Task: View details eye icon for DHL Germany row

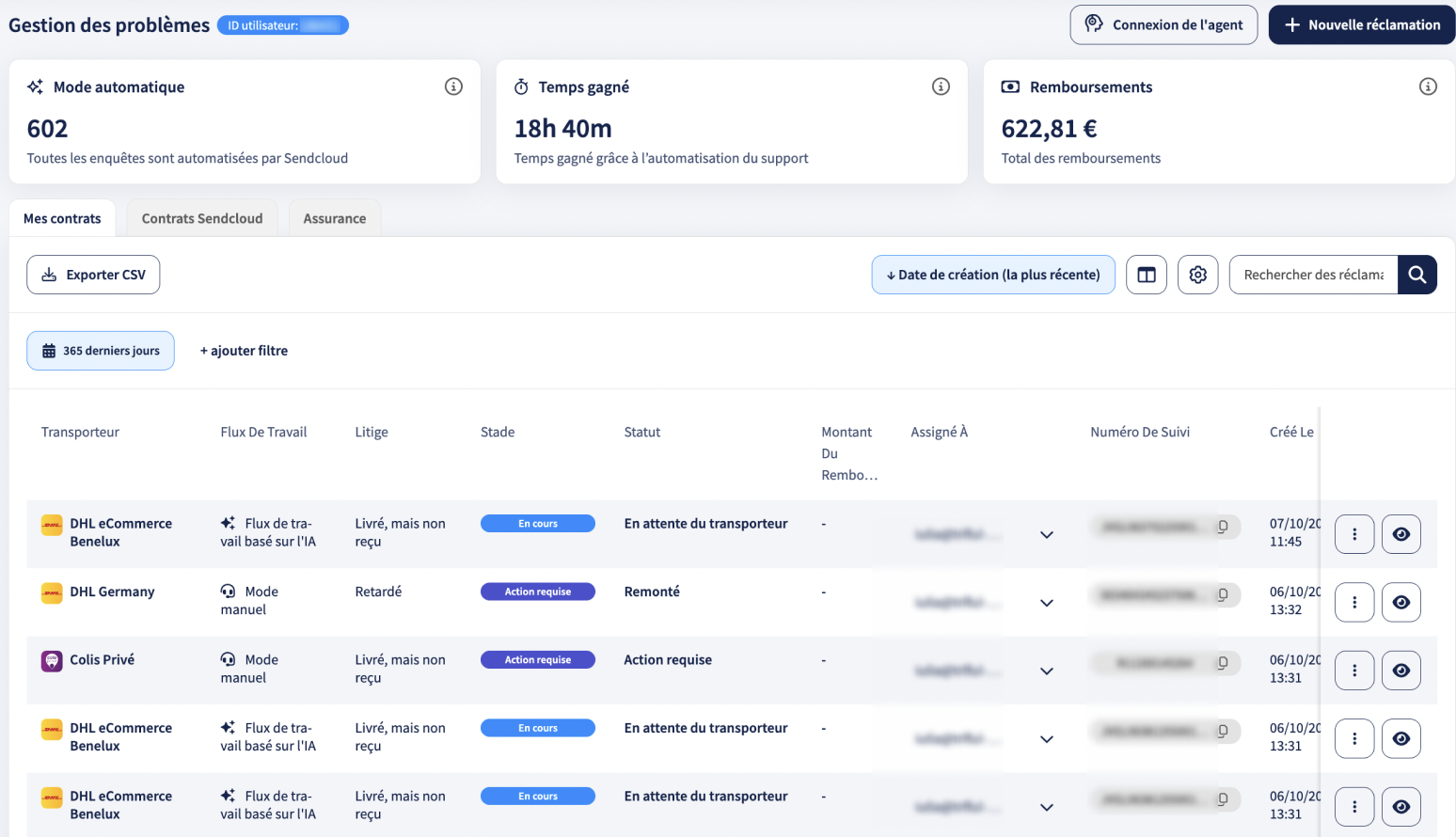Action: (1401, 603)
